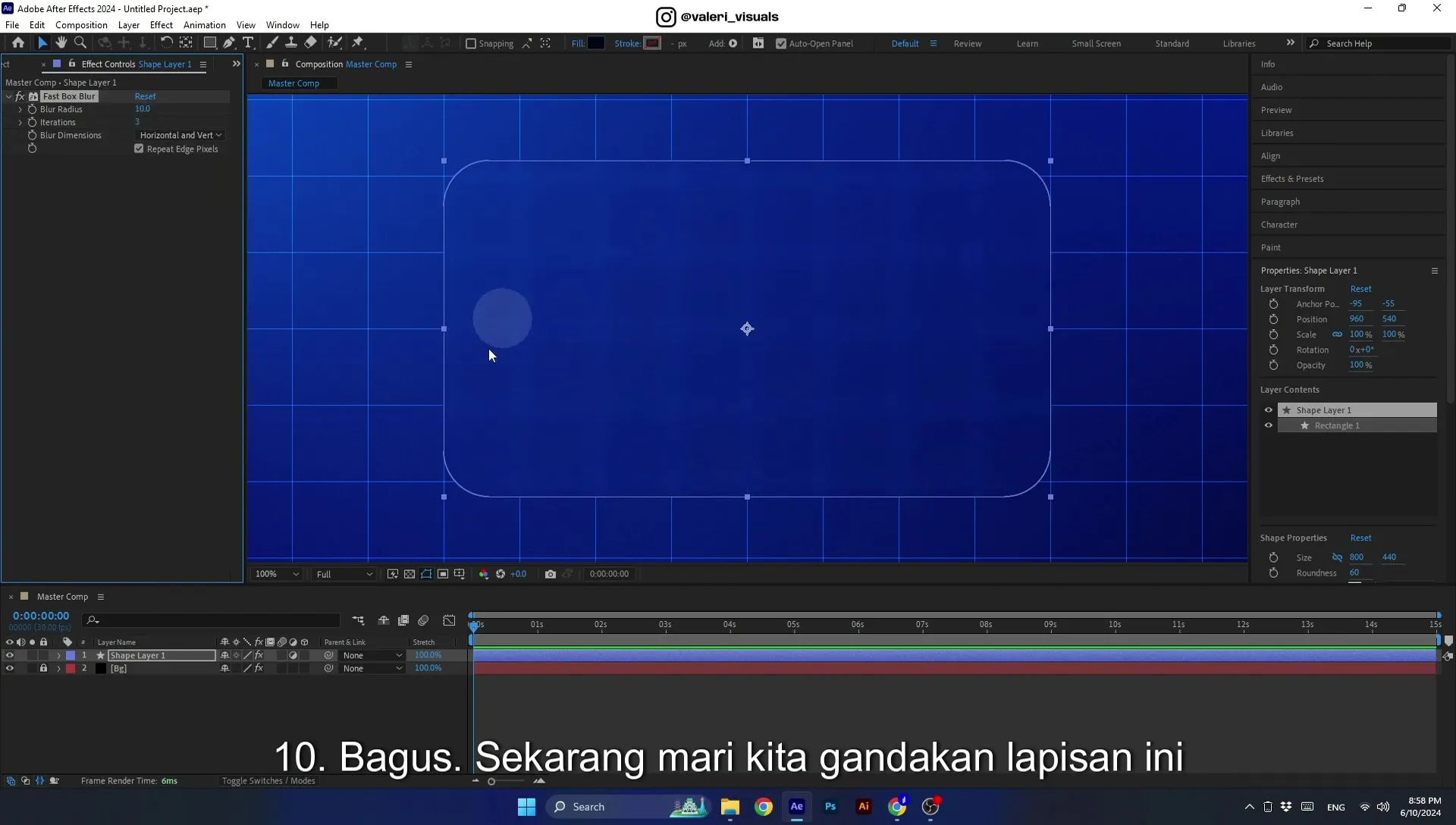Screen dimensions: 1456x825
Task: Expand Blur Radius property
Action: tap(20, 109)
